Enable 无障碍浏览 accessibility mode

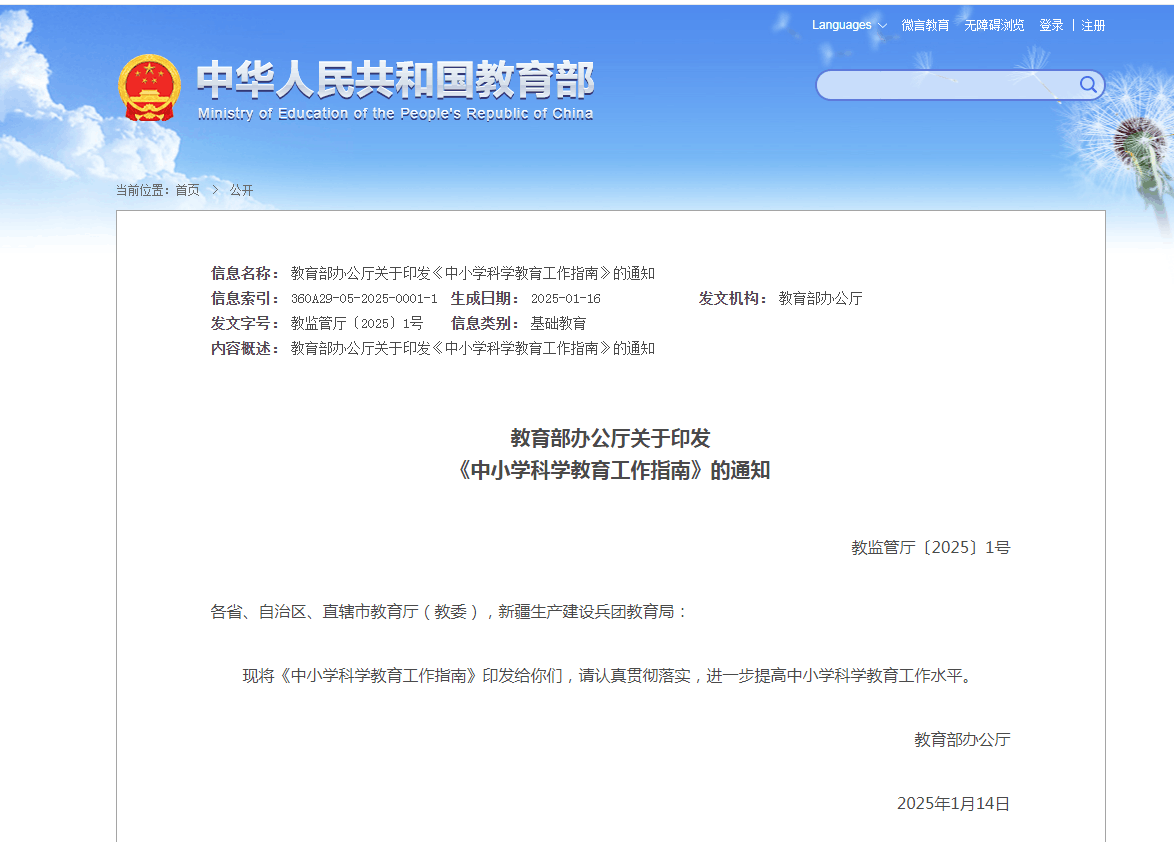[x=994, y=25]
